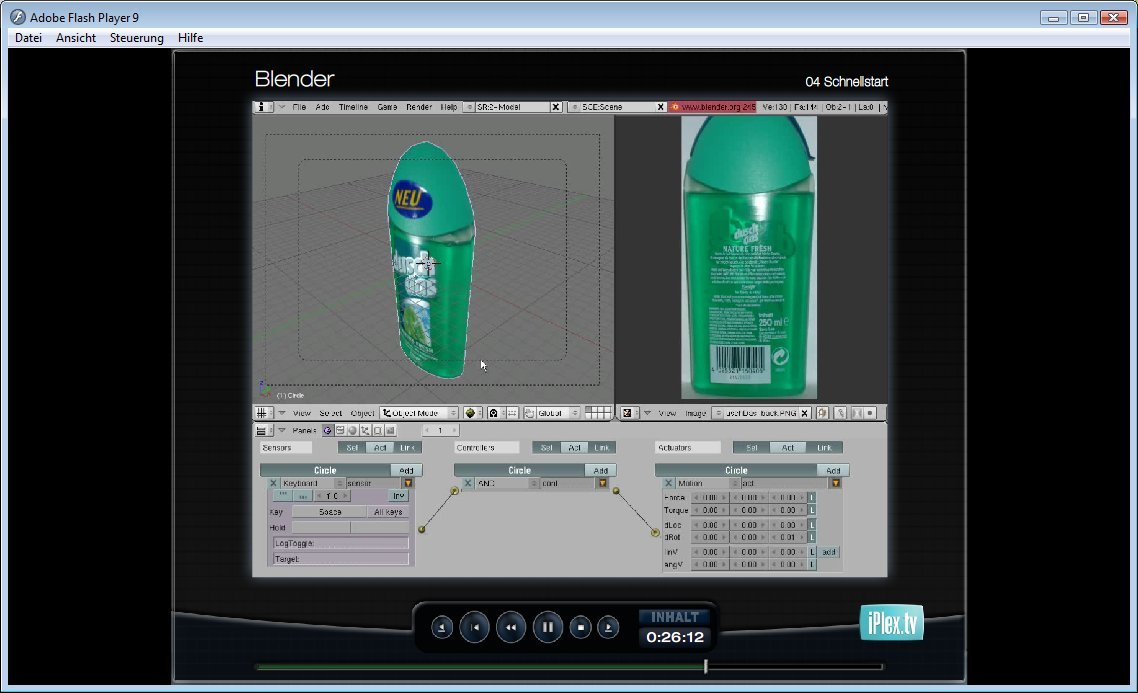Open Blender's Game menu
This screenshot has height=693, width=1138.
[x=387, y=107]
